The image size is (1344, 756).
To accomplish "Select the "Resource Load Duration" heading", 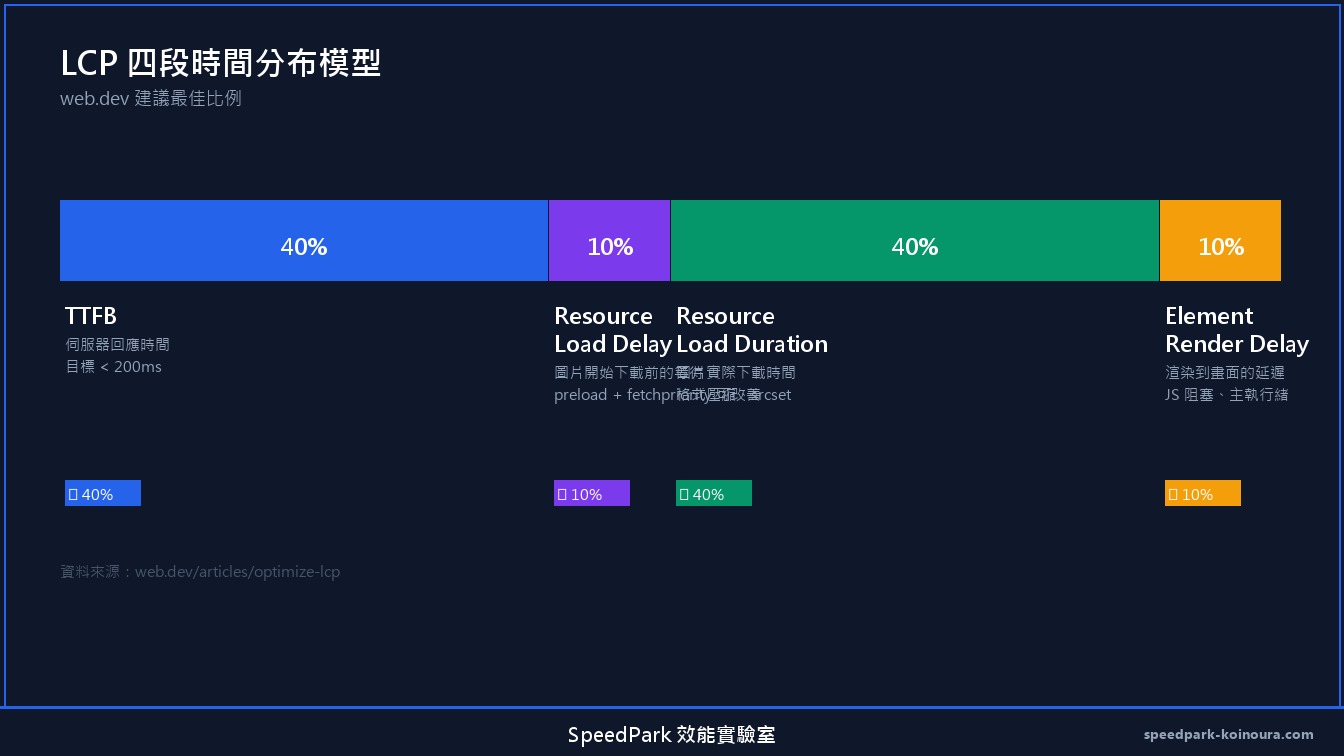I will [x=752, y=330].
